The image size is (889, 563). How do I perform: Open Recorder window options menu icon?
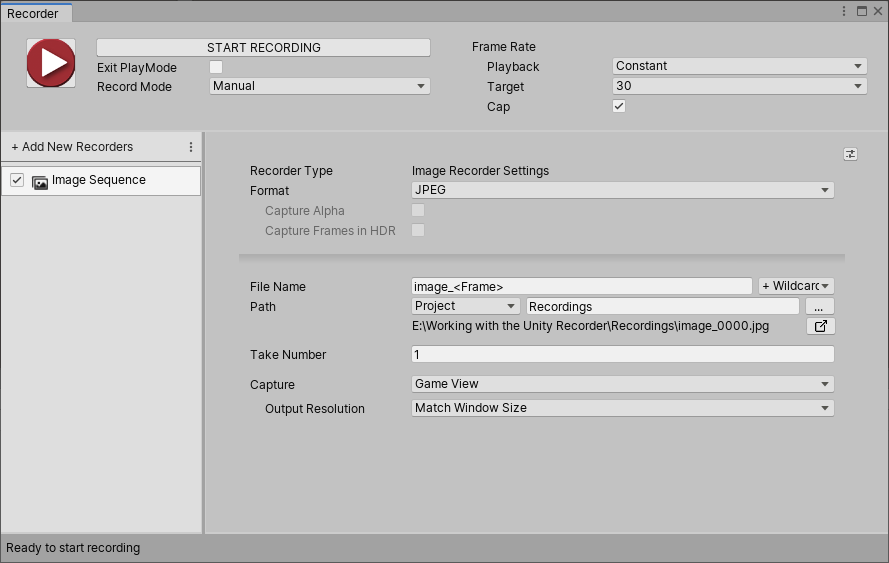pos(845,11)
